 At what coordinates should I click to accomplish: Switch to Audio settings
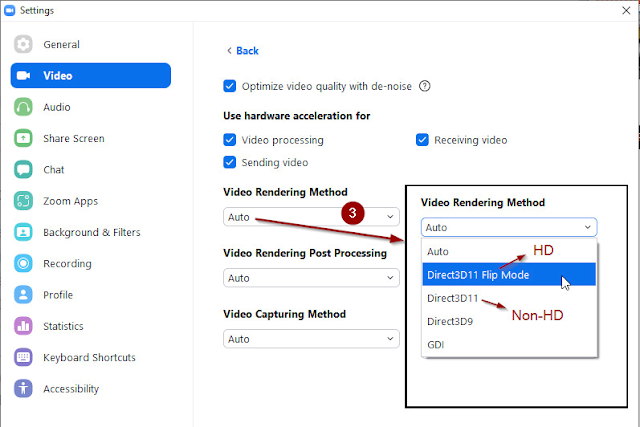[x=91, y=107]
